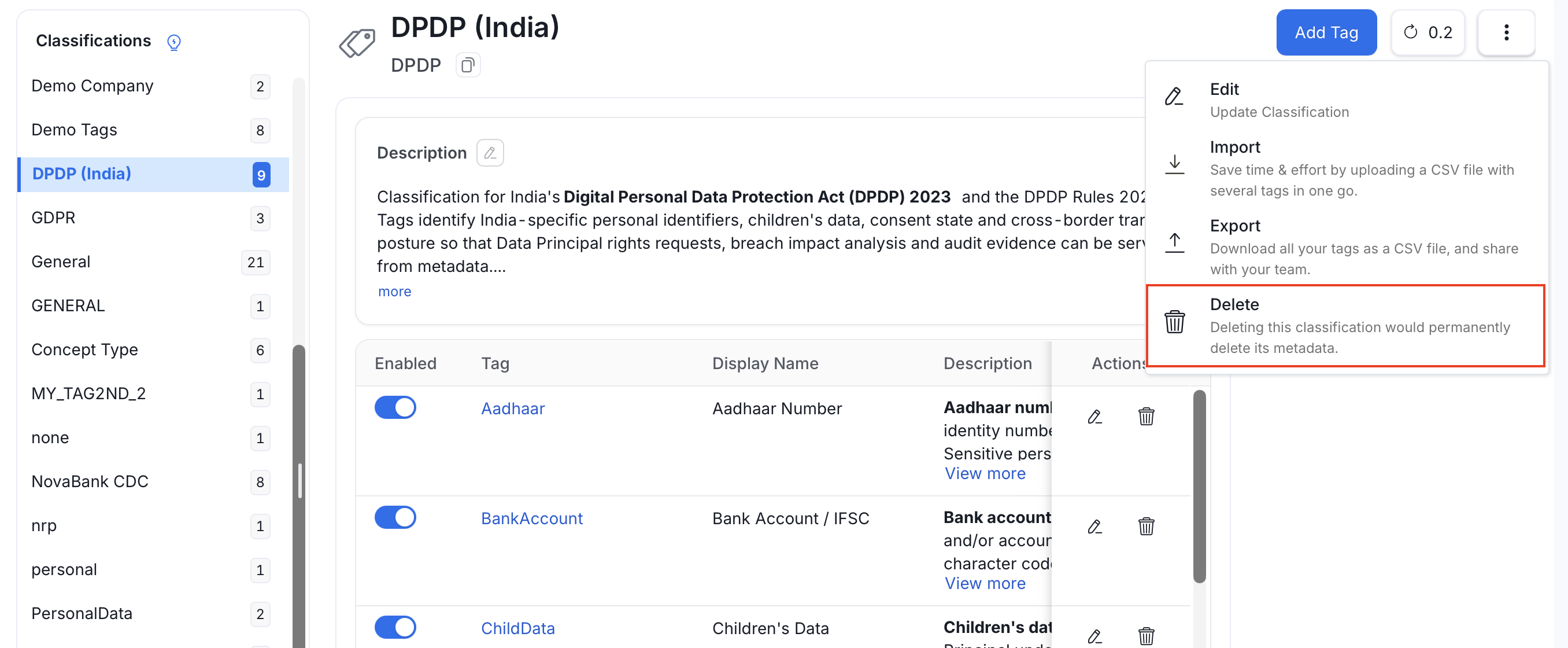Choose Delete to remove this classification
The width and height of the screenshot is (1568, 648).
click(x=1346, y=326)
